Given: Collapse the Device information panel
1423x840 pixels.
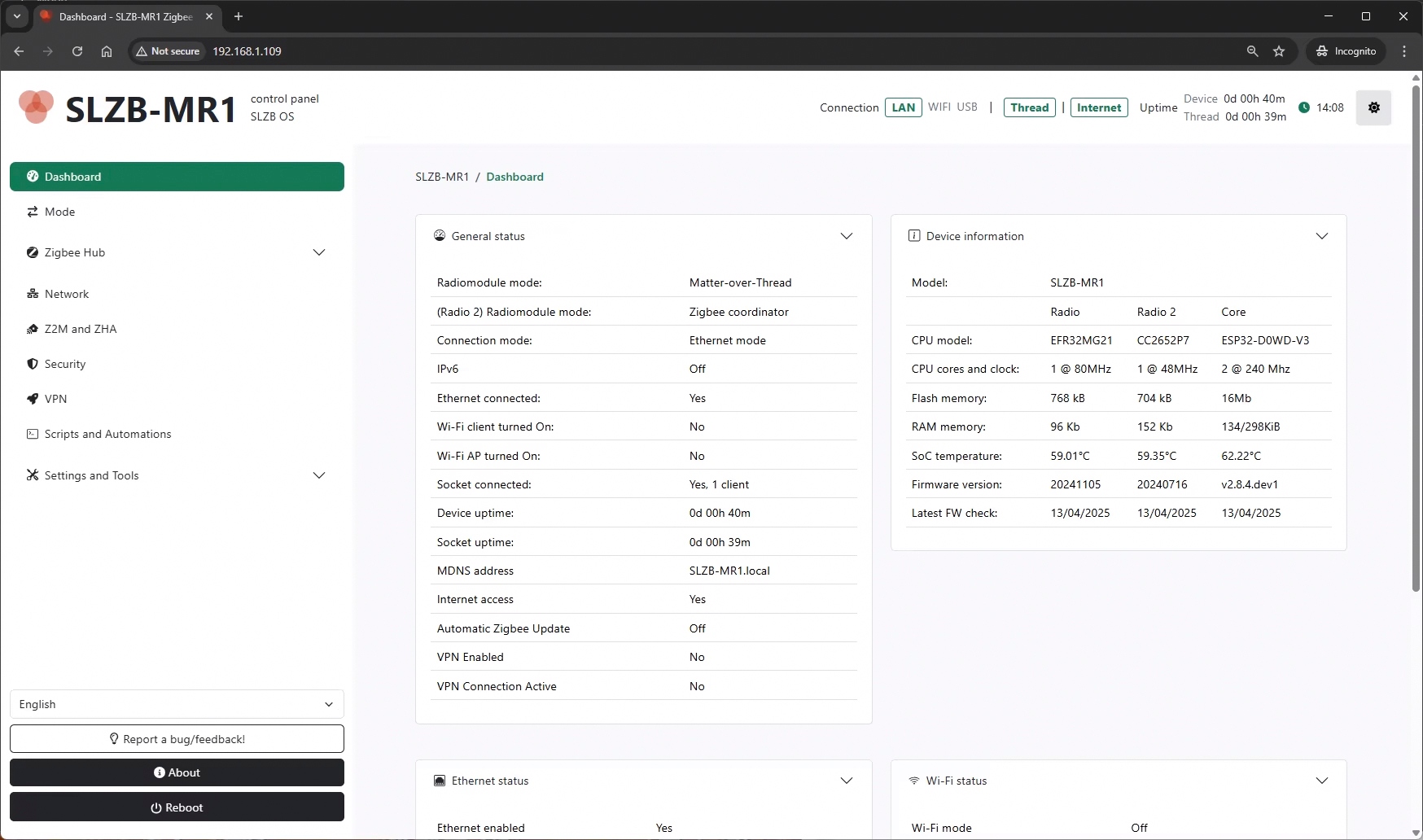Looking at the screenshot, I should tap(1322, 236).
